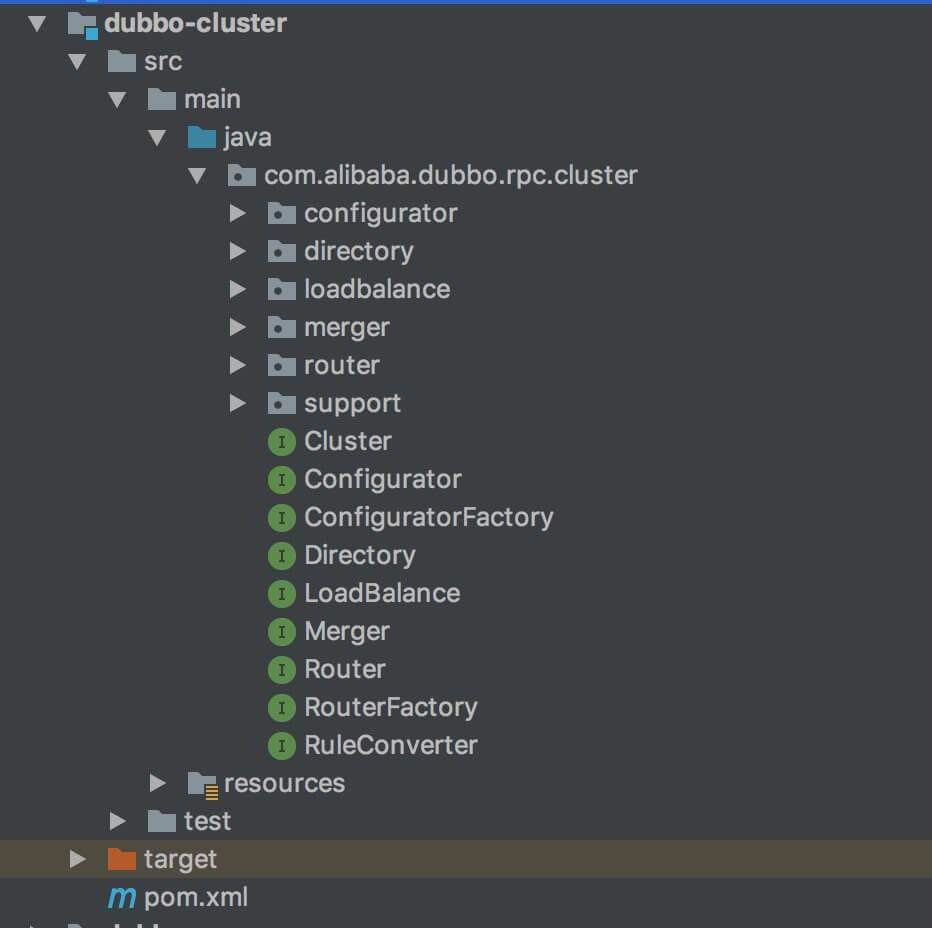Image resolution: width=932 pixels, height=928 pixels.
Task: Select the support package
Action: (352, 403)
